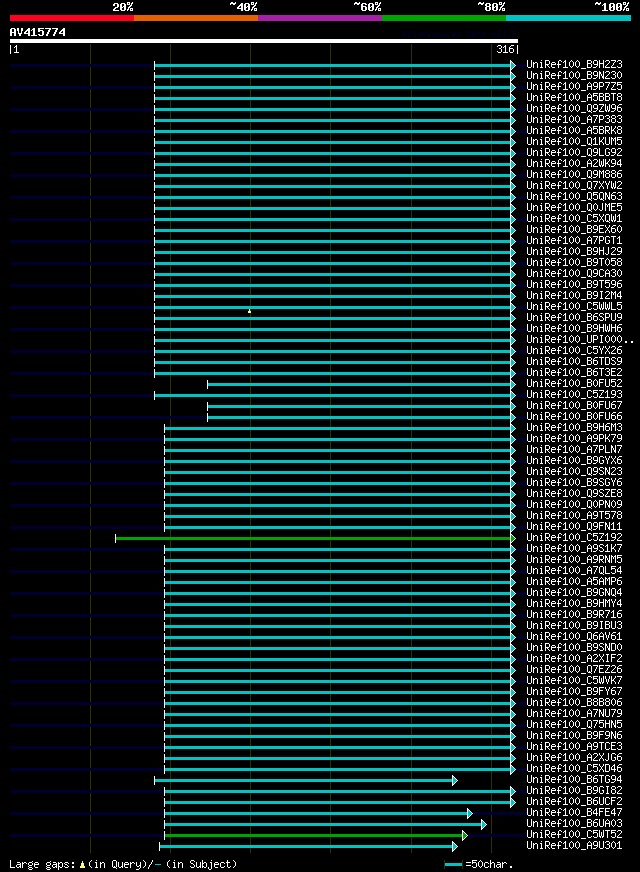Click UniRef100_A9S1K7 label
640x872 pixels.
(x=574, y=549)
